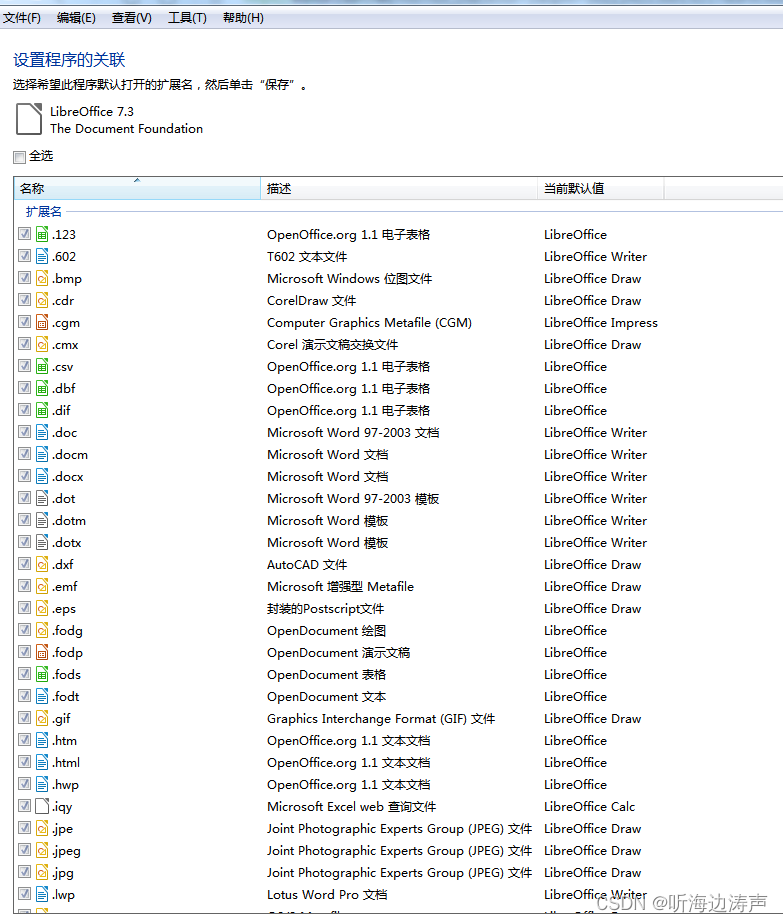
Task: Click description 'Computer Graphics Metafile (CGM)'
Action: click(369, 322)
